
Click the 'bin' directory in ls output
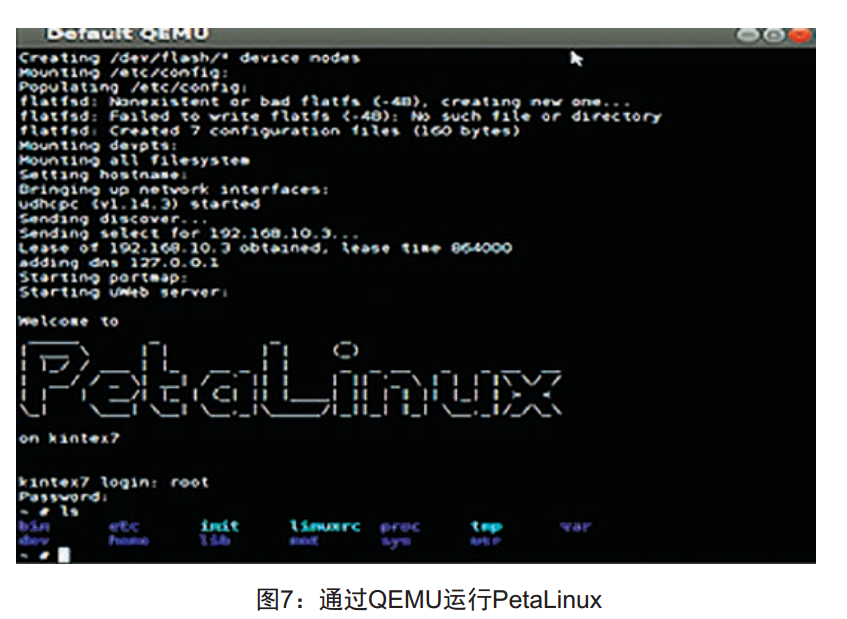pos(34,526)
